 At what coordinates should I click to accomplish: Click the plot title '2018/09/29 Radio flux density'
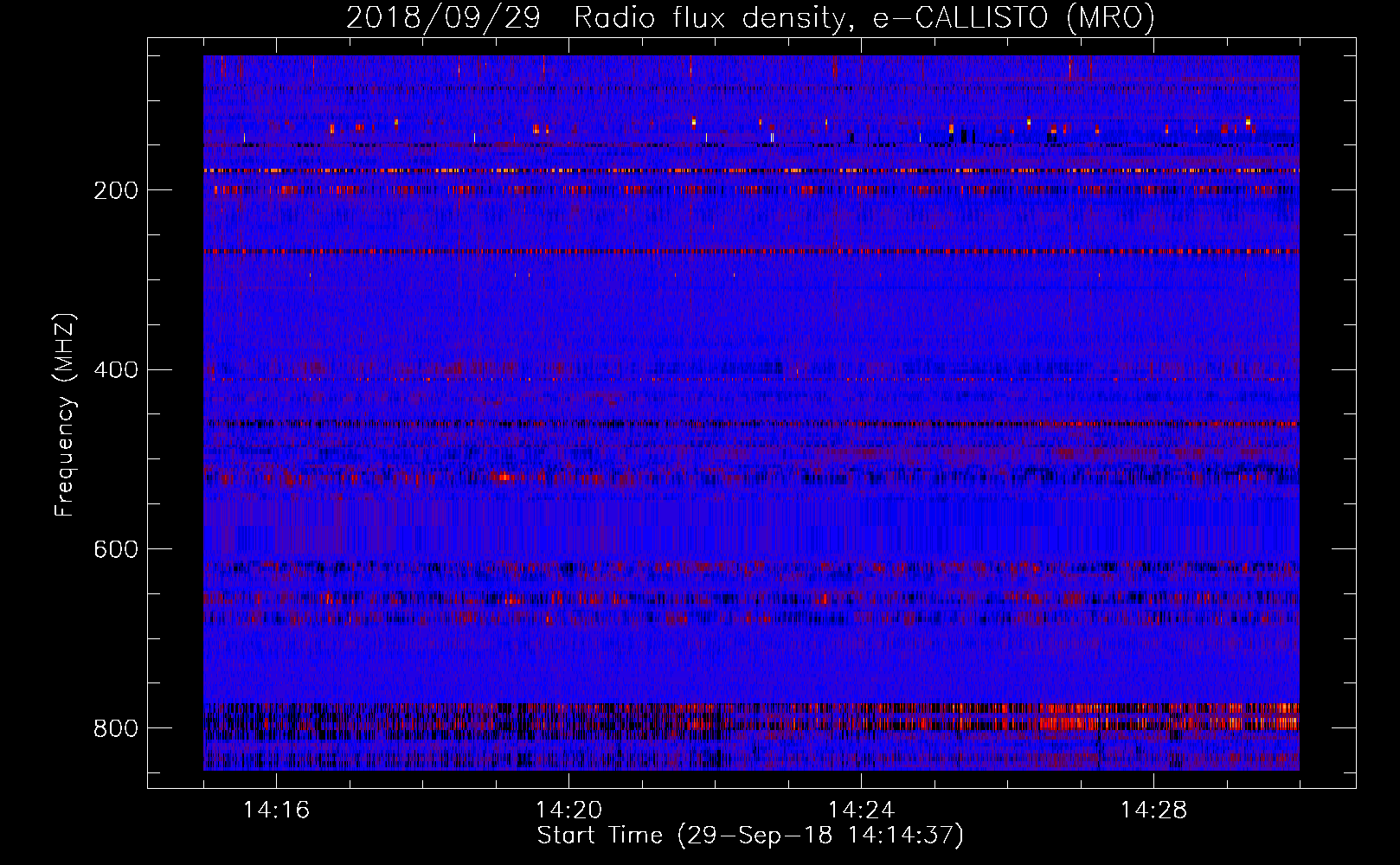pos(750,17)
